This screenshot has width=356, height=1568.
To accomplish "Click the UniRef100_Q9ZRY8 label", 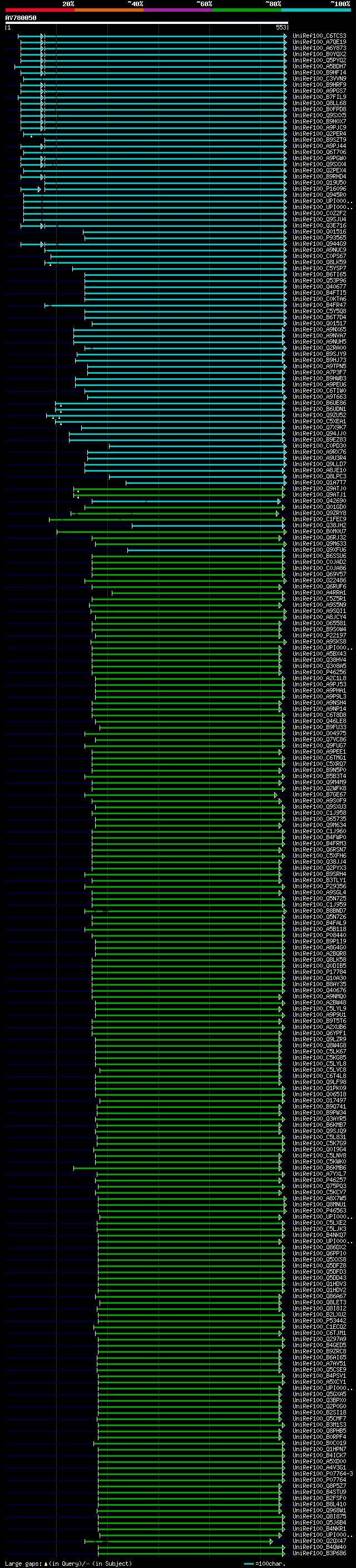I will tap(319, 512).
